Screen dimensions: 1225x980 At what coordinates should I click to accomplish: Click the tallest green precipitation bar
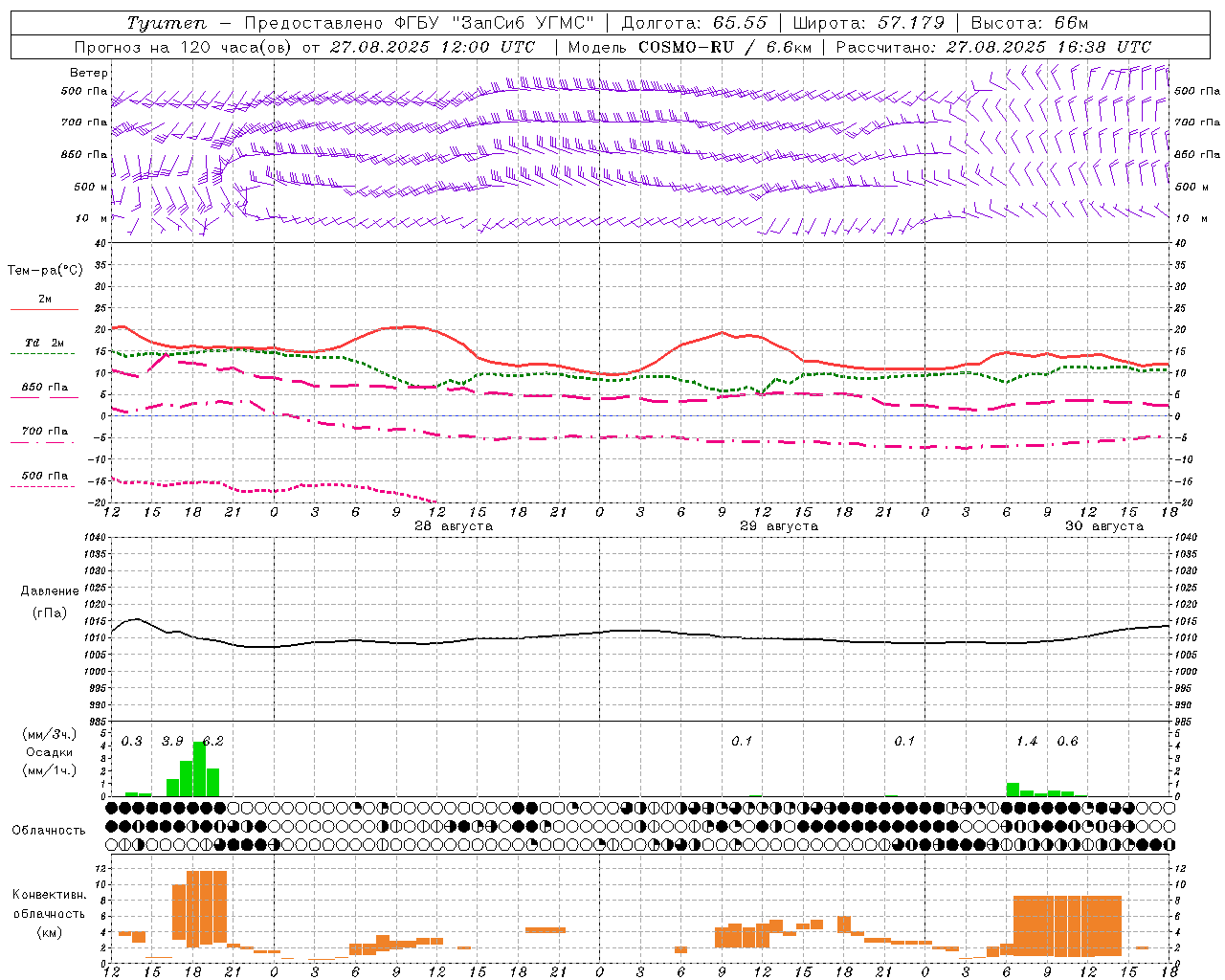pos(199,768)
